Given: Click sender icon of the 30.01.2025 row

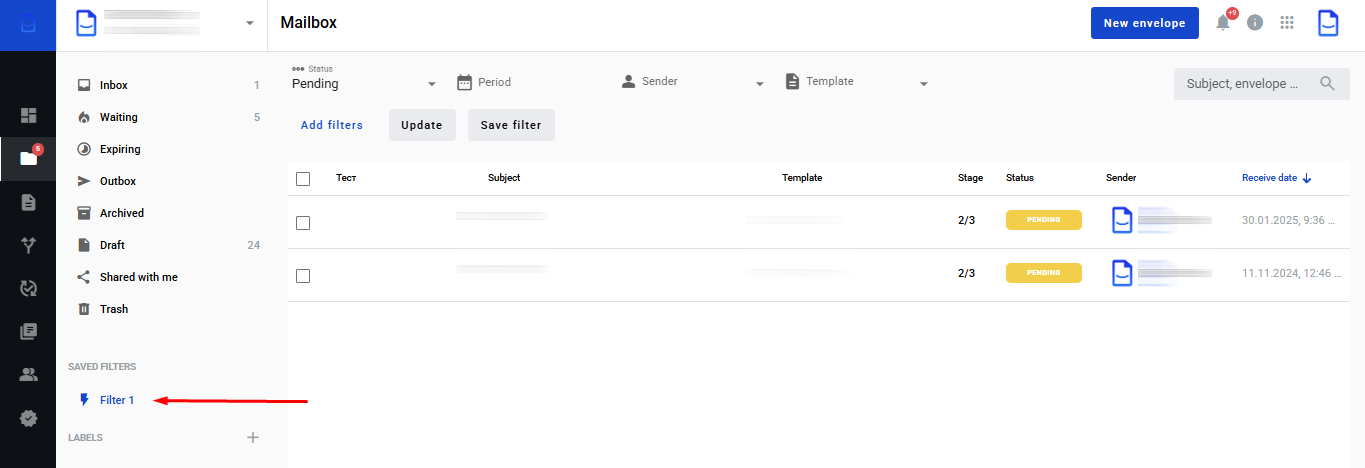Looking at the screenshot, I should point(1123,220).
